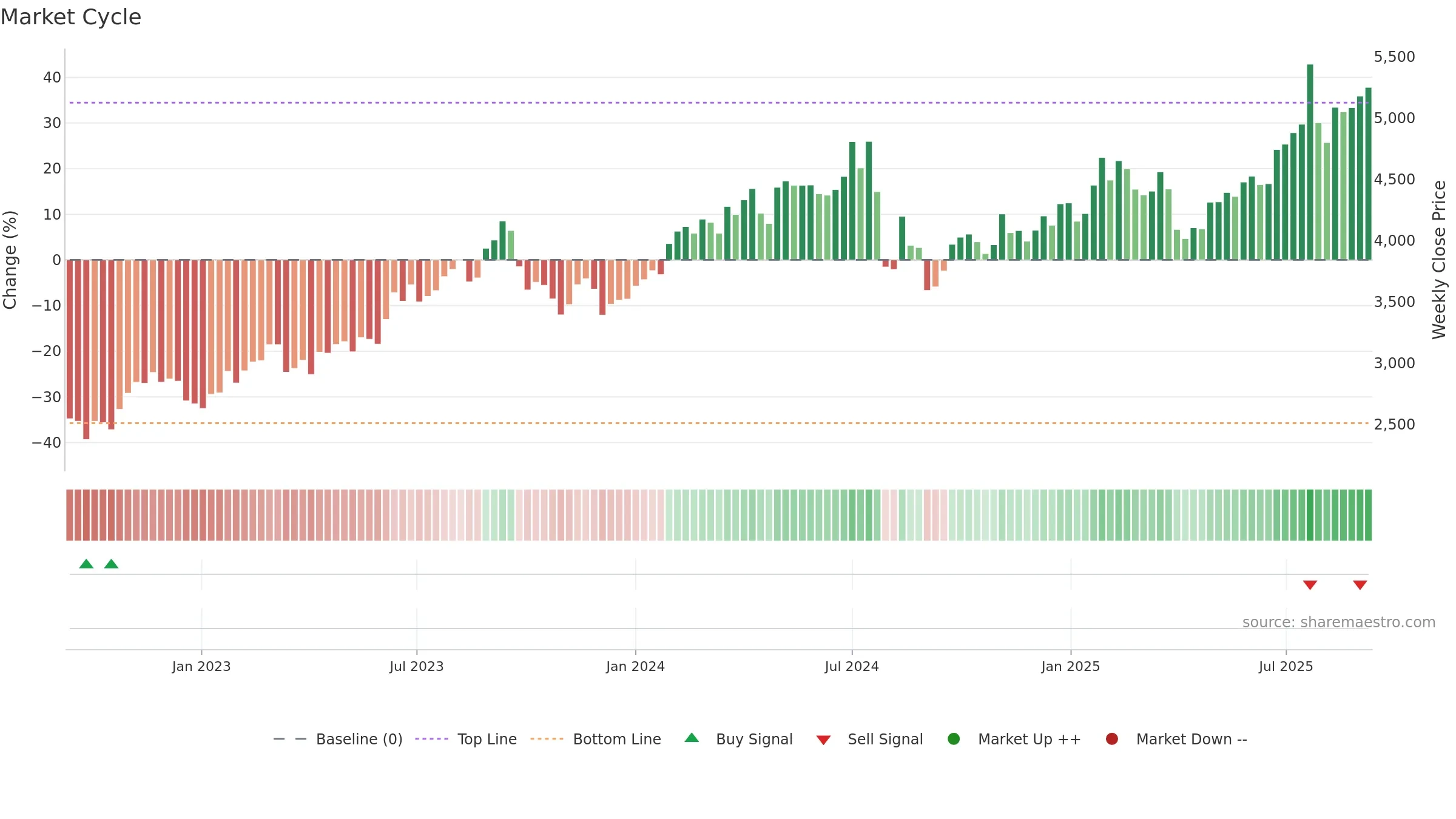Click the green Market Up circle in the legend
The image size is (1456, 819).
pyautogui.click(x=954, y=739)
